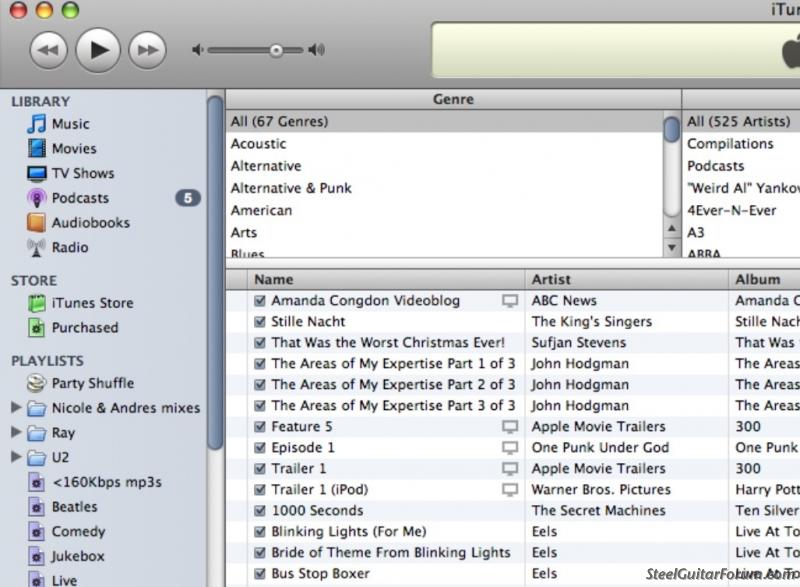Select All (525 Artists) in browser
This screenshot has width=800, height=587.
(741, 121)
